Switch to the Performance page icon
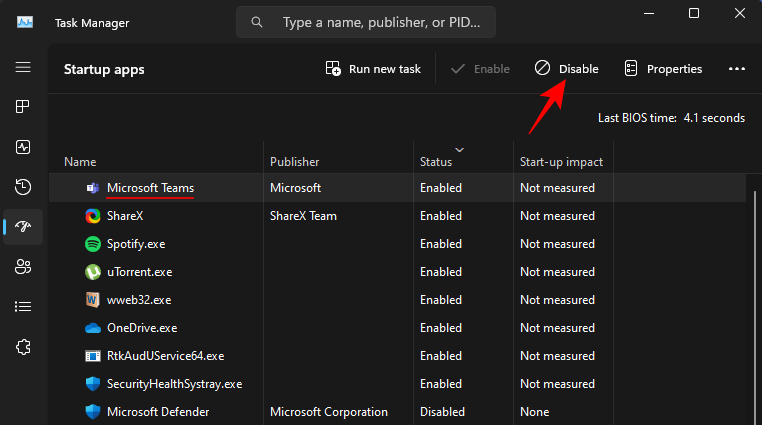762x425 pixels. click(23, 147)
